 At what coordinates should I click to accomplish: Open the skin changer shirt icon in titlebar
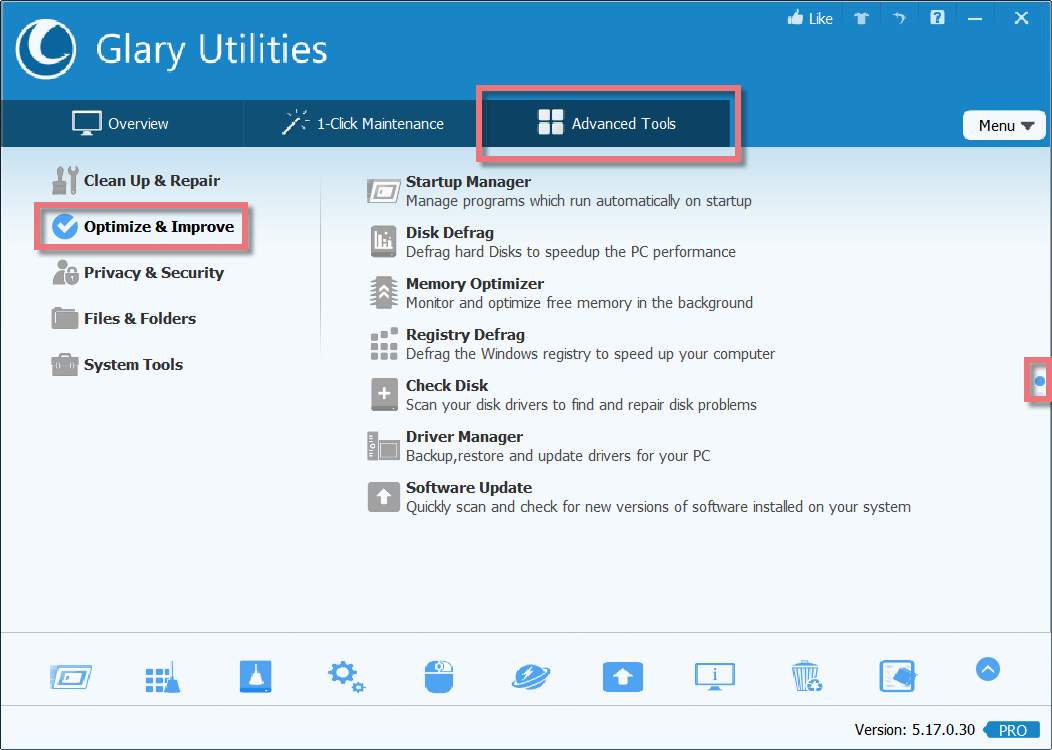pos(861,17)
